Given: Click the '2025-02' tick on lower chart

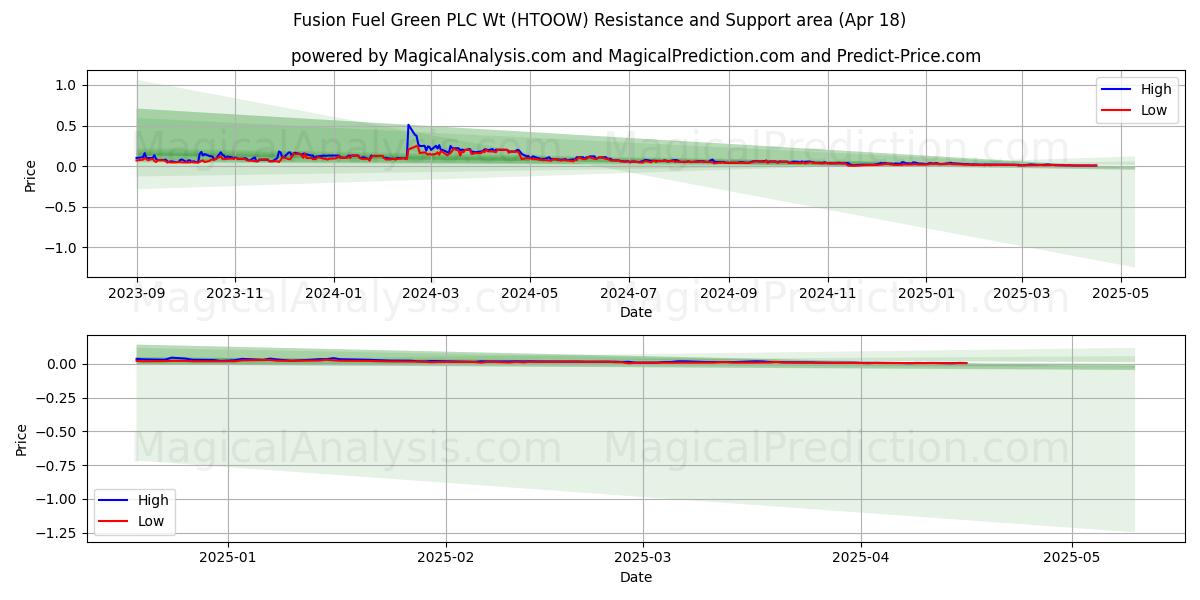Looking at the screenshot, I should coord(445,557).
